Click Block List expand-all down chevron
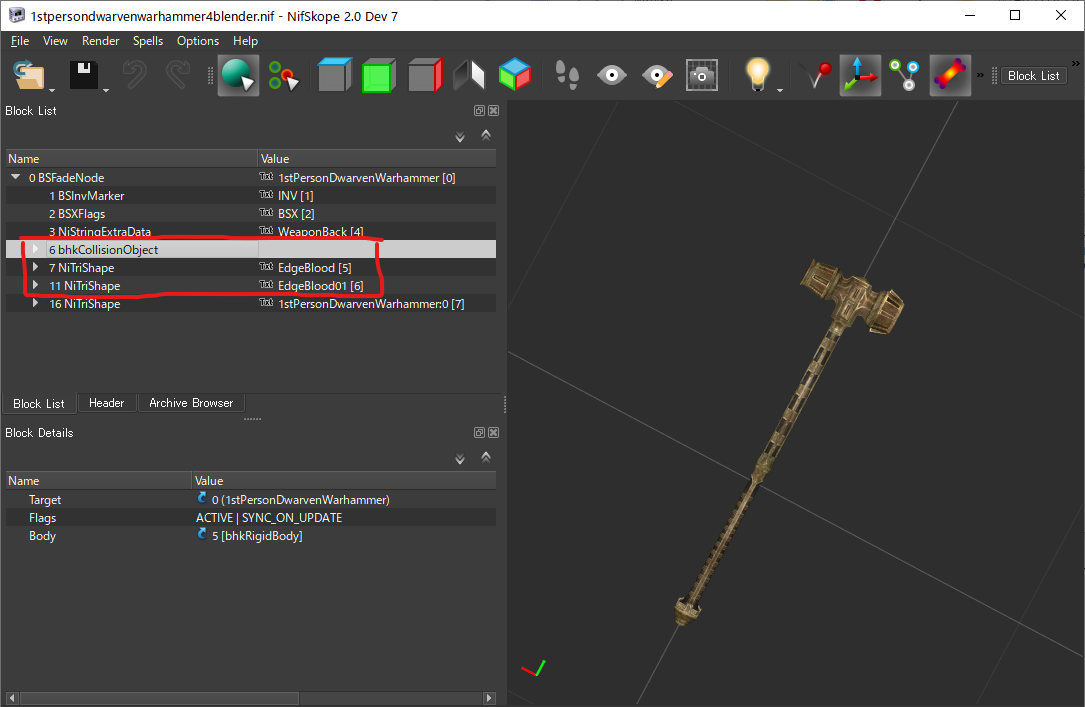1085x707 pixels. click(459, 137)
